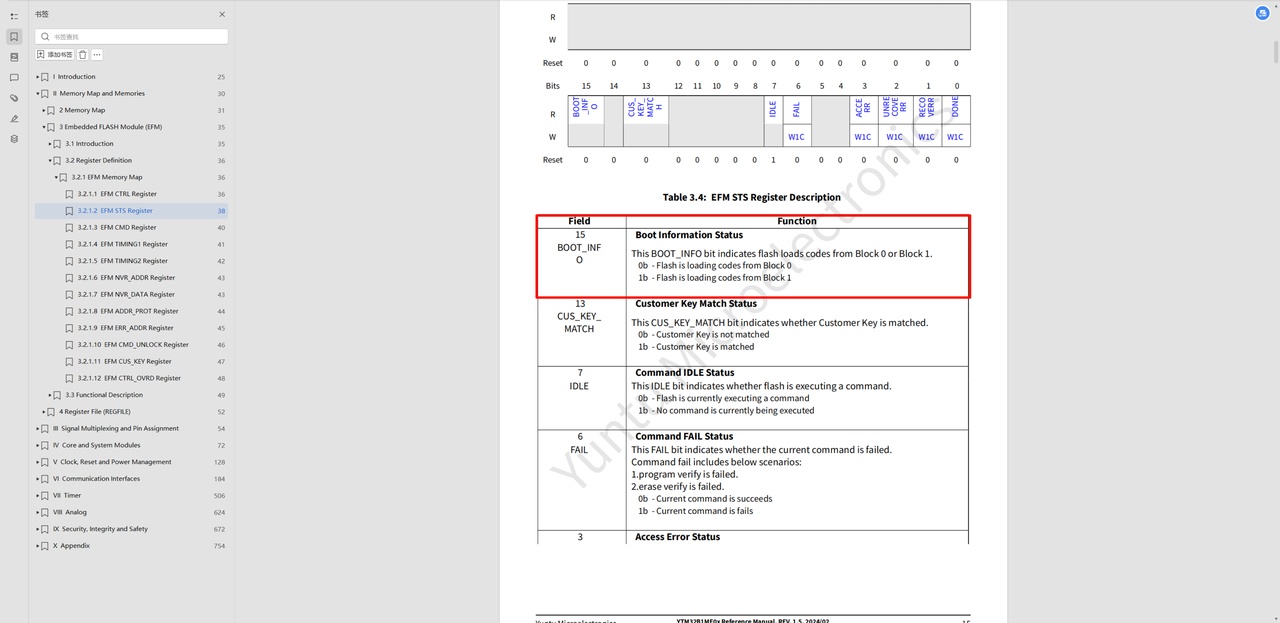This screenshot has height=623, width=1280.
Task: Open the attachments paperclip icon
Action: pos(14,98)
